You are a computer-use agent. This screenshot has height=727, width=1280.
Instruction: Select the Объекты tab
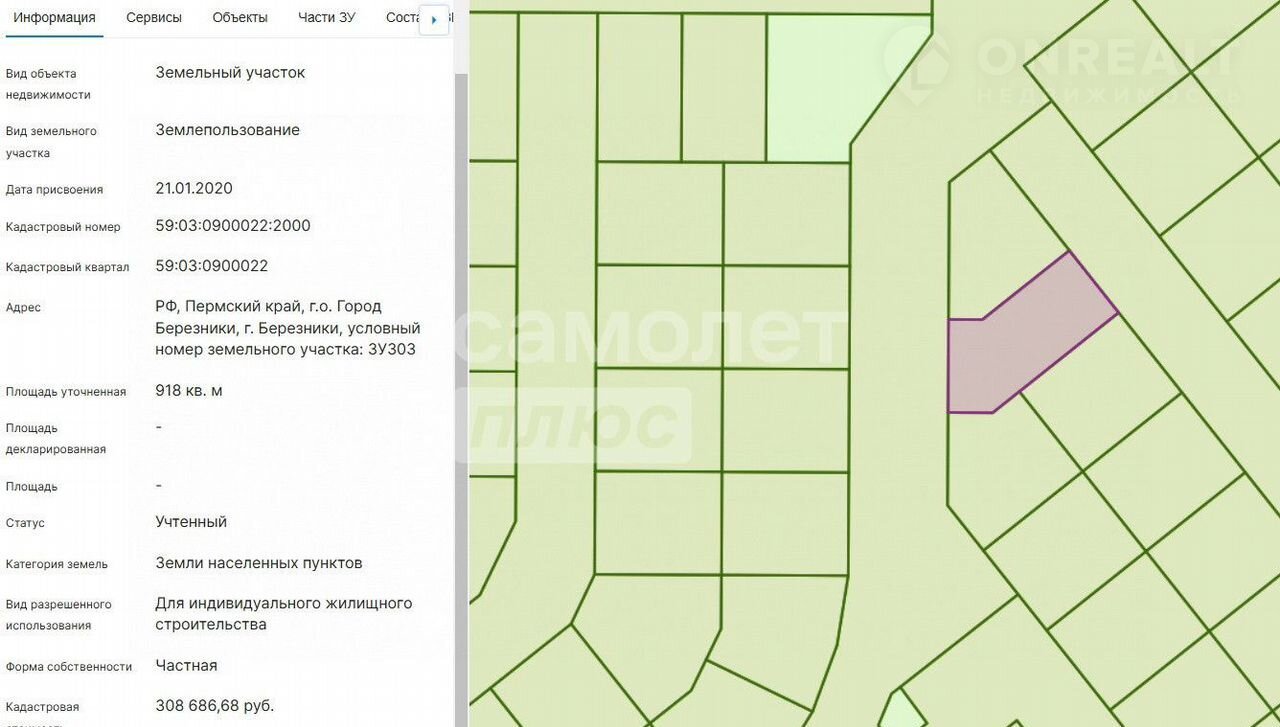(240, 18)
